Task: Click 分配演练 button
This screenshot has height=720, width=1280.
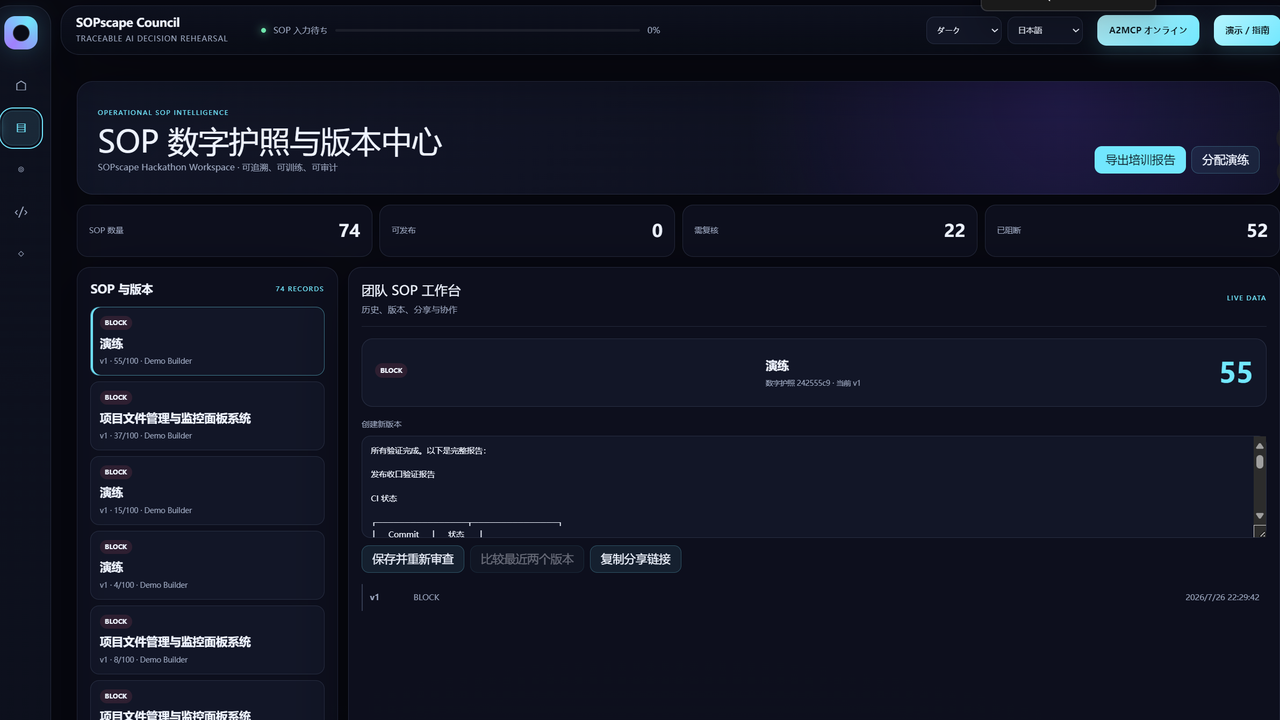Action: 1225,160
